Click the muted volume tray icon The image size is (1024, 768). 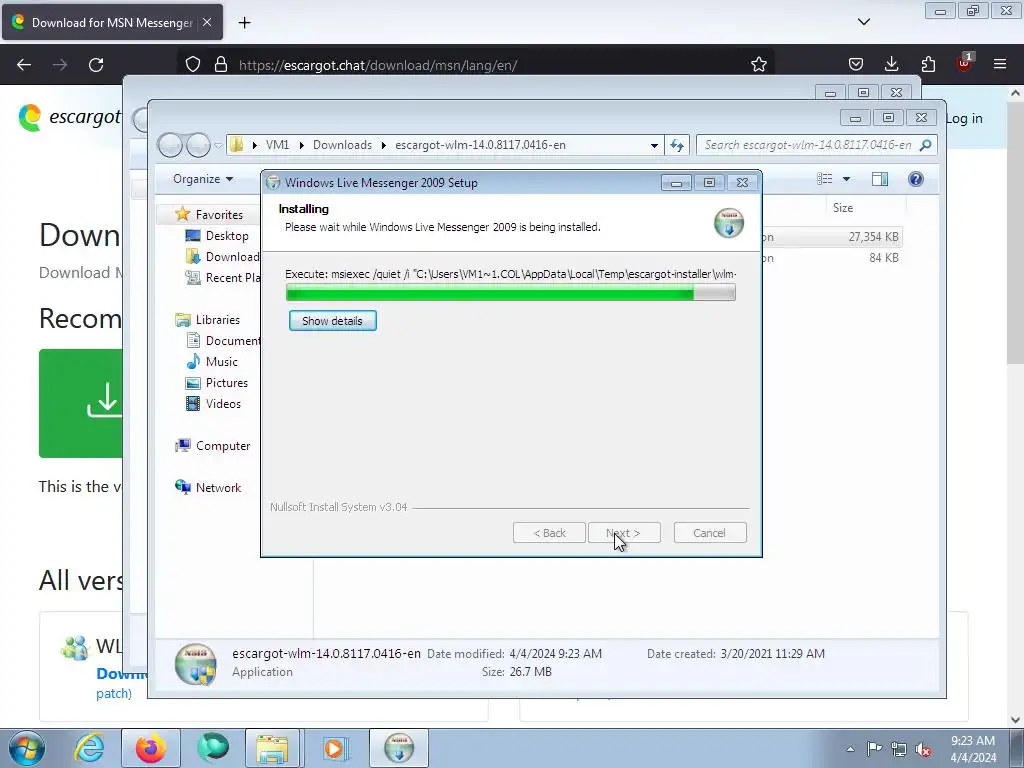click(x=923, y=749)
